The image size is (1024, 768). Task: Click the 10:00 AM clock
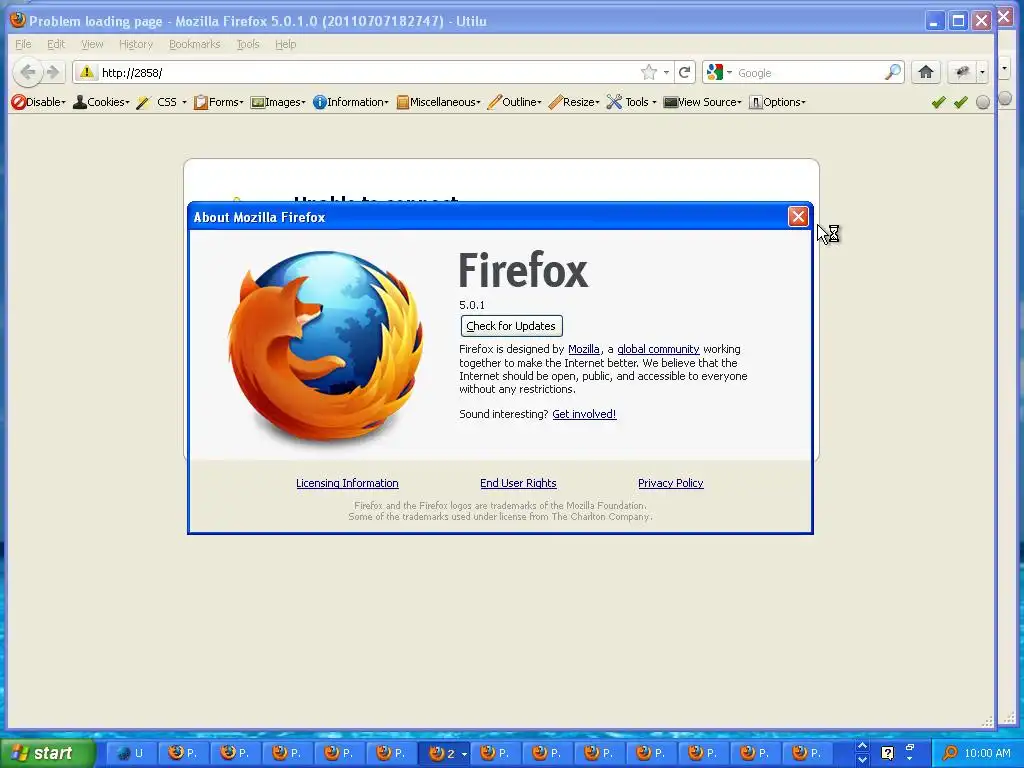point(987,753)
